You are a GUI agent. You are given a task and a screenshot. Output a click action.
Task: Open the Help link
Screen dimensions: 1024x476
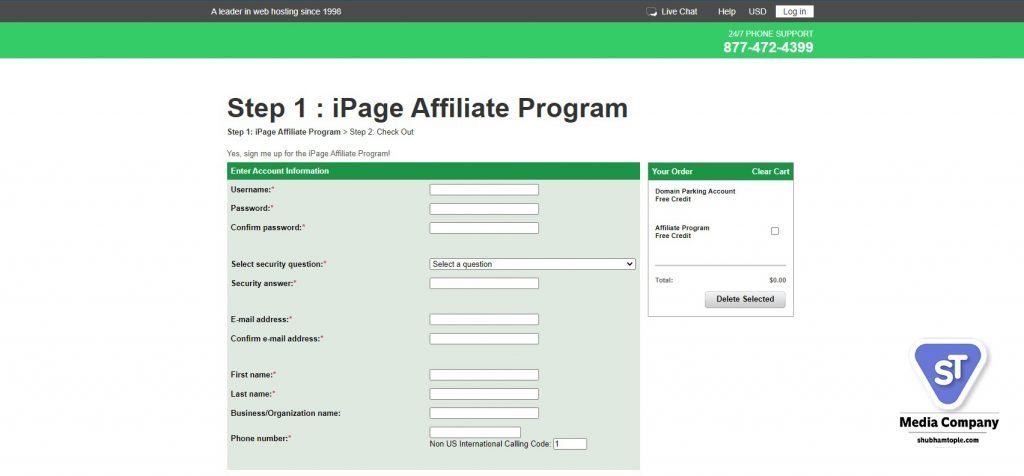pyautogui.click(x=726, y=11)
